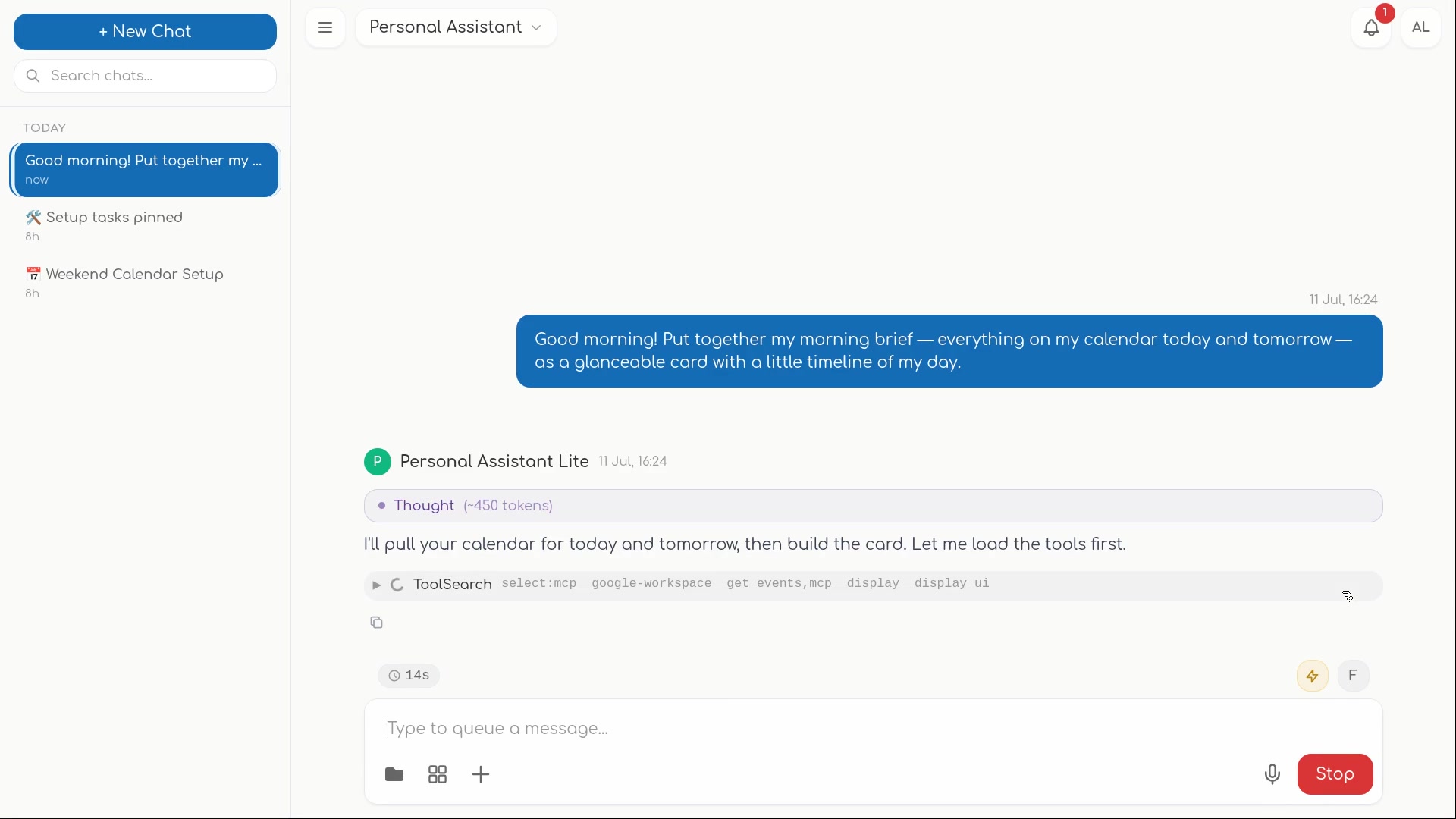
Task: Click the F button beside the lightning icon
Action: pos(1354,676)
